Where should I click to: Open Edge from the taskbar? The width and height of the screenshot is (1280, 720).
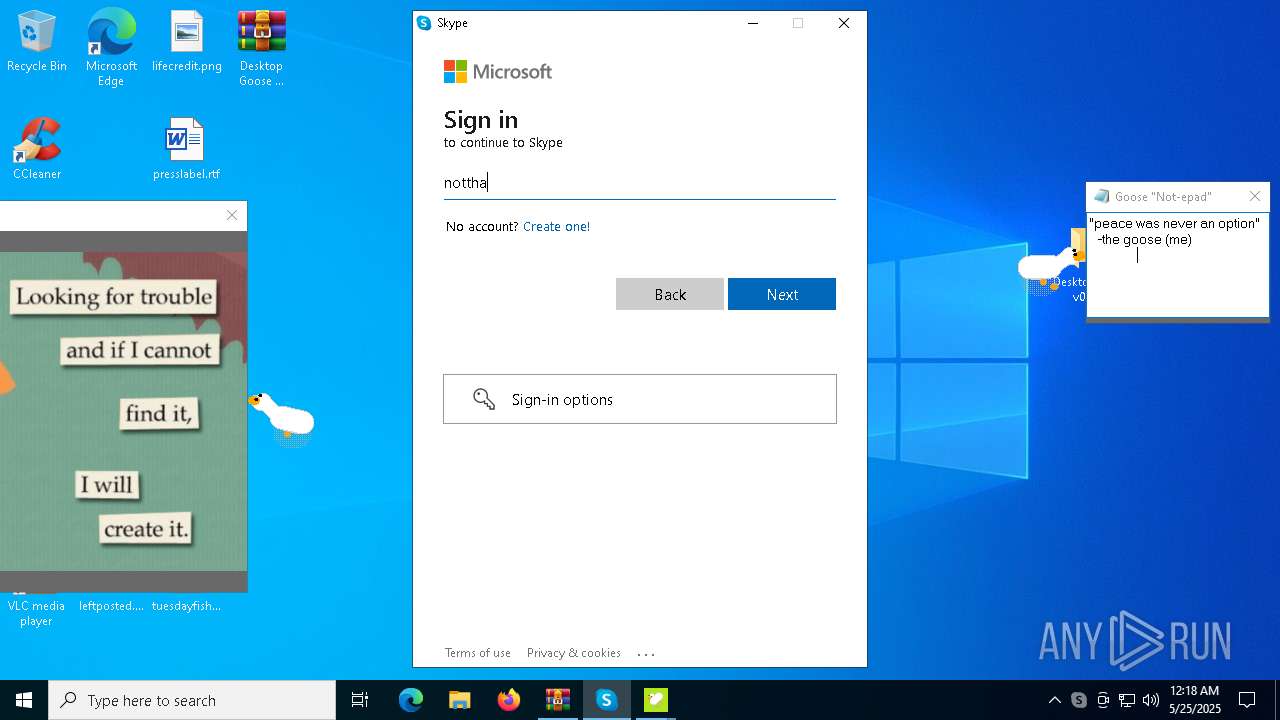tap(411, 700)
